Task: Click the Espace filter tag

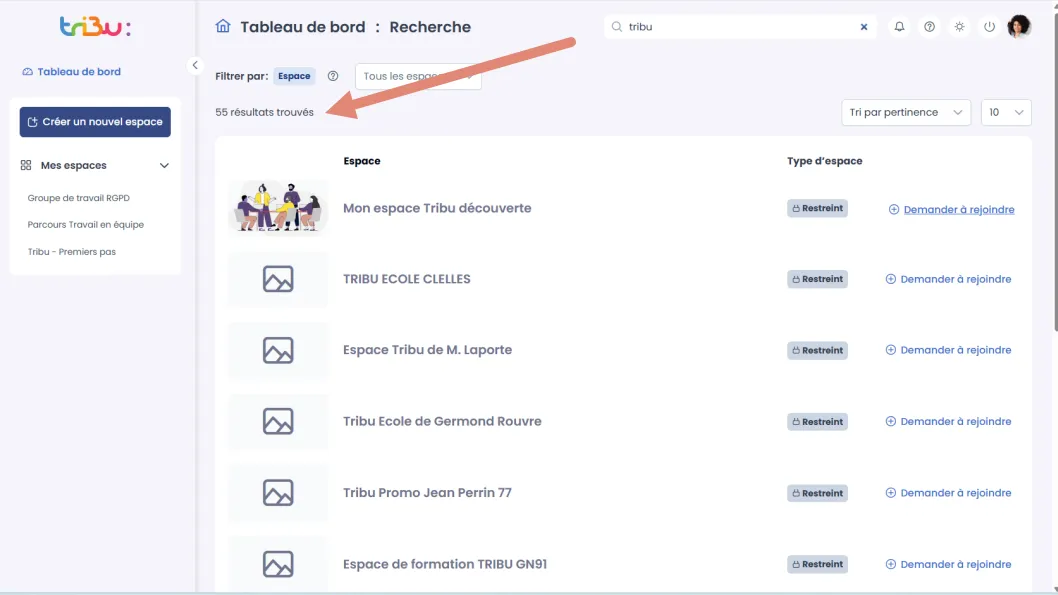Action: [294, 76]
